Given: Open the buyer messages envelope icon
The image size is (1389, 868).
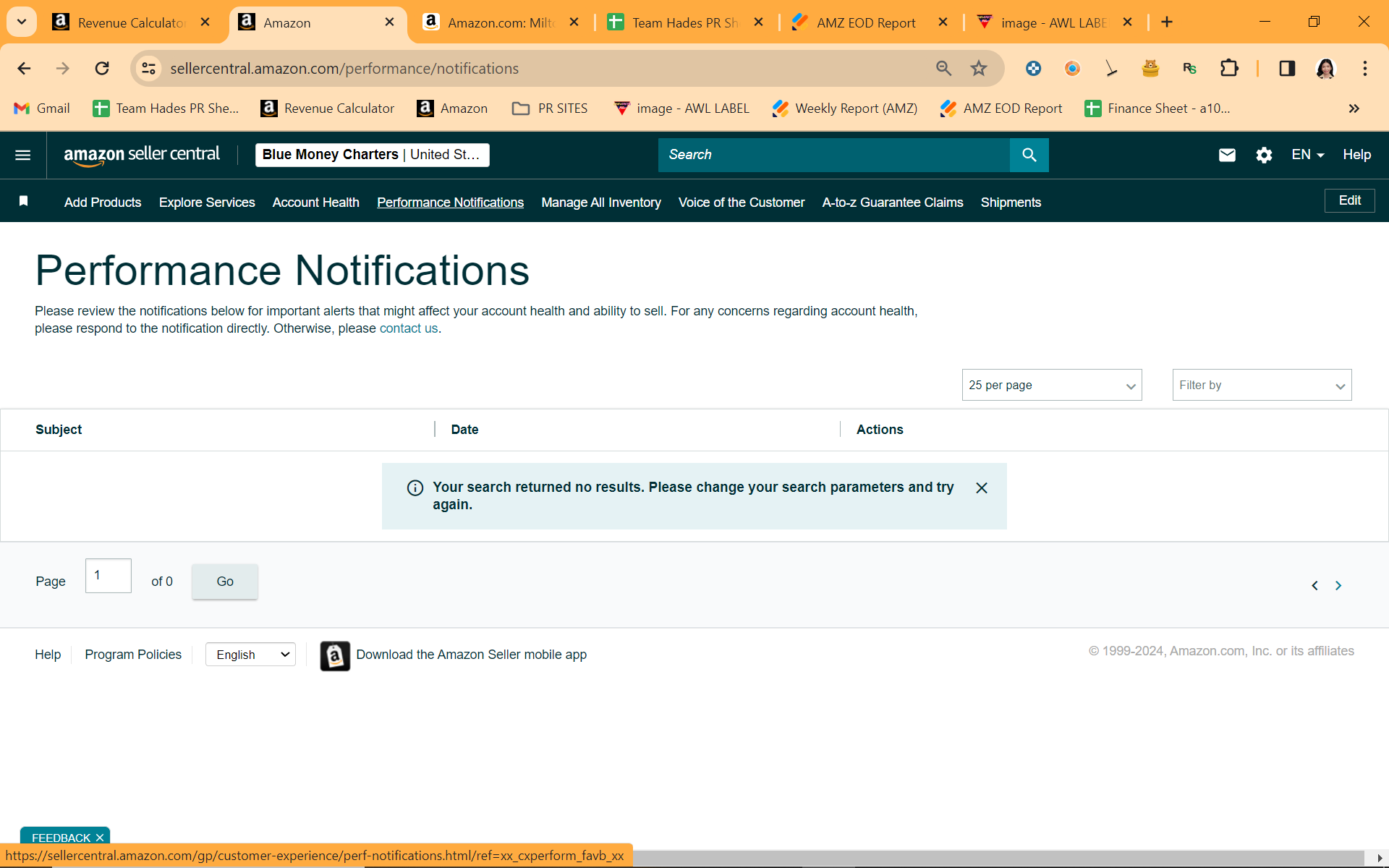Looking at the screenshot, I should click(x=1227, y=155).
